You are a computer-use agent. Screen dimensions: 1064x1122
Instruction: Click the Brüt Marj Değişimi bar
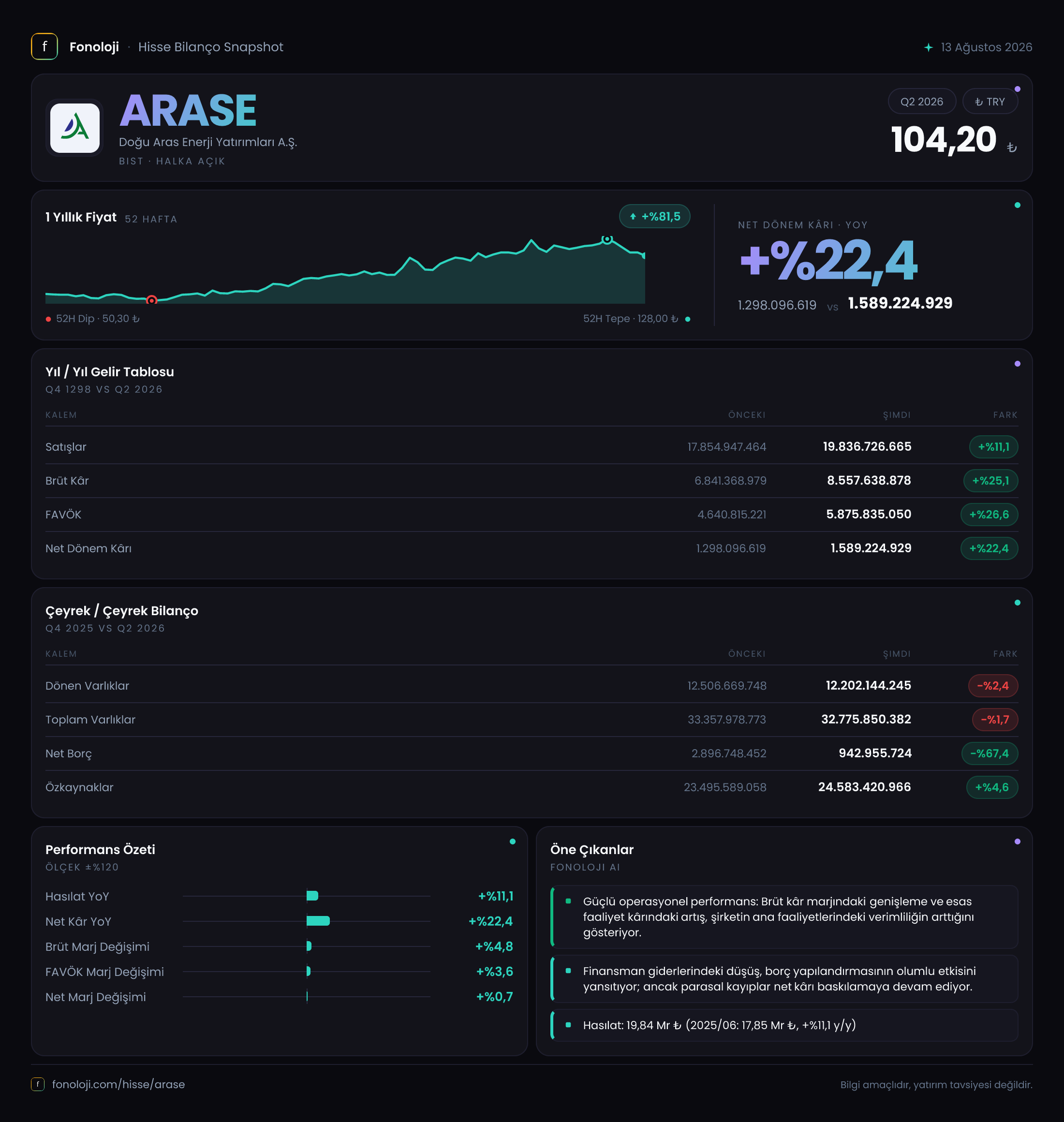click(x=309, y=945)
